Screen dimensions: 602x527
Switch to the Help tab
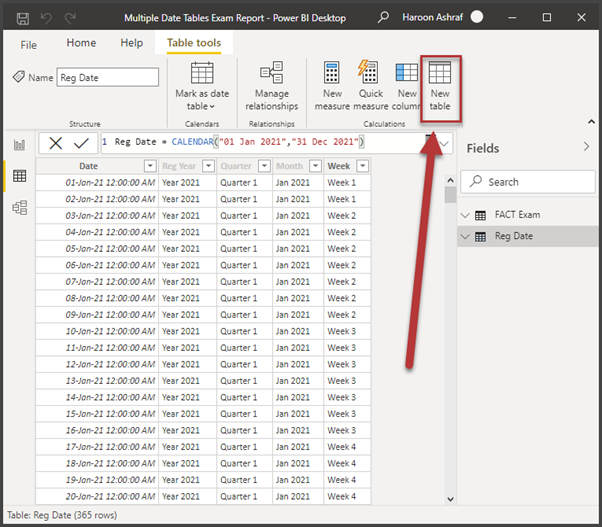tap(131, 43)
